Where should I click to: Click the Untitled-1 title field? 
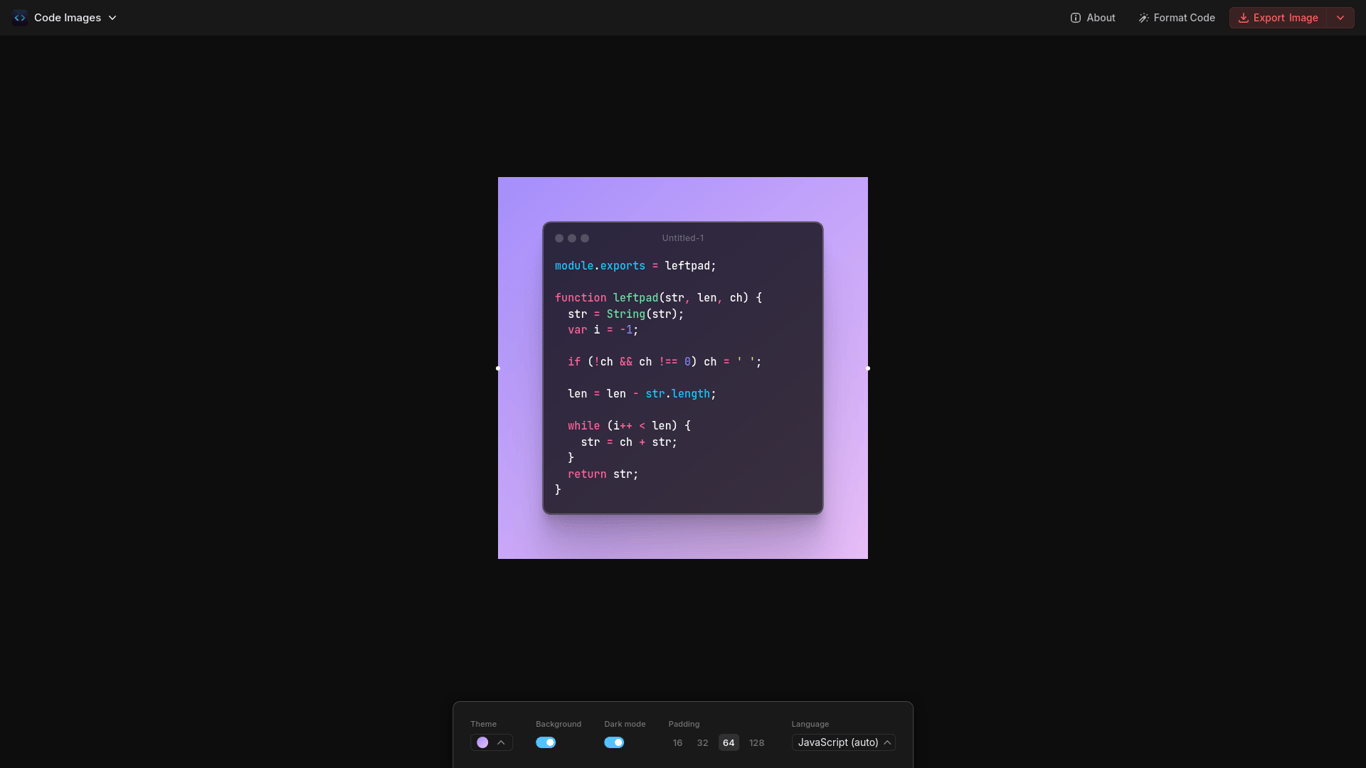[x=683, y=238]
